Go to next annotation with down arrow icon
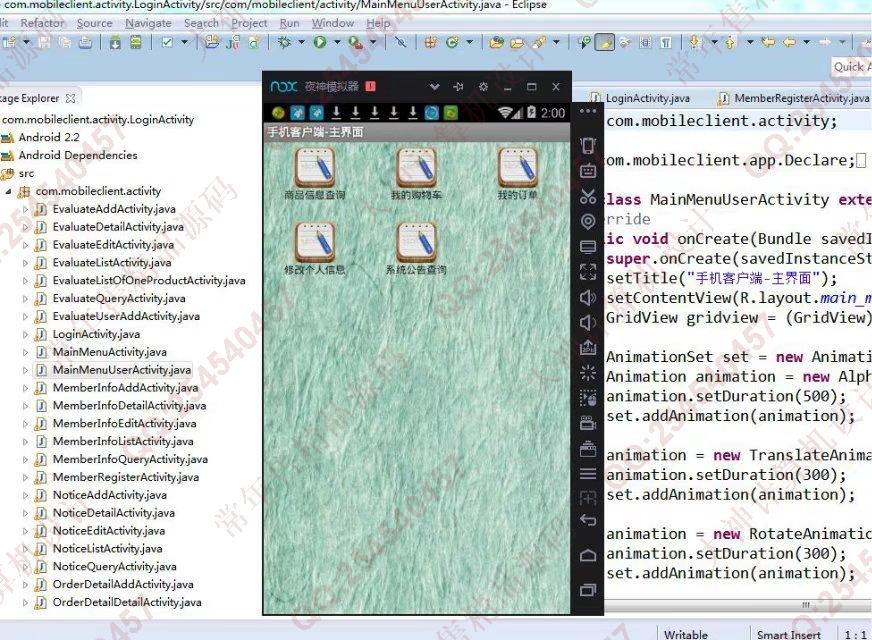 695,42
